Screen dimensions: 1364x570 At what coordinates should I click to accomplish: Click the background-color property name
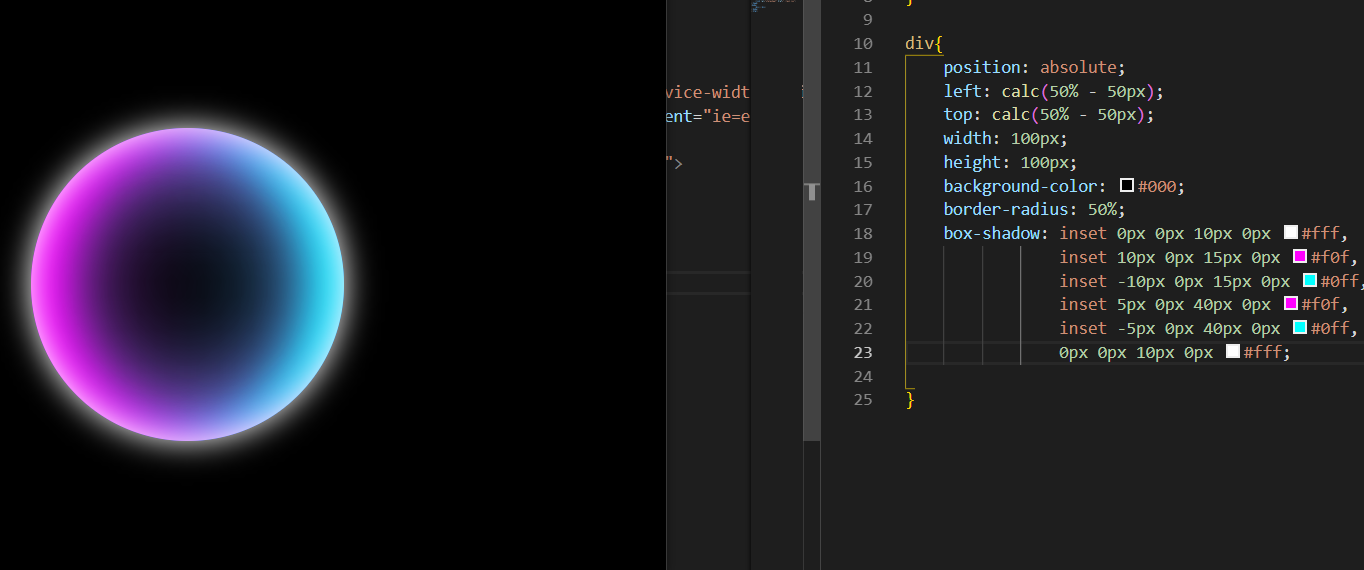pos(1020,186)
